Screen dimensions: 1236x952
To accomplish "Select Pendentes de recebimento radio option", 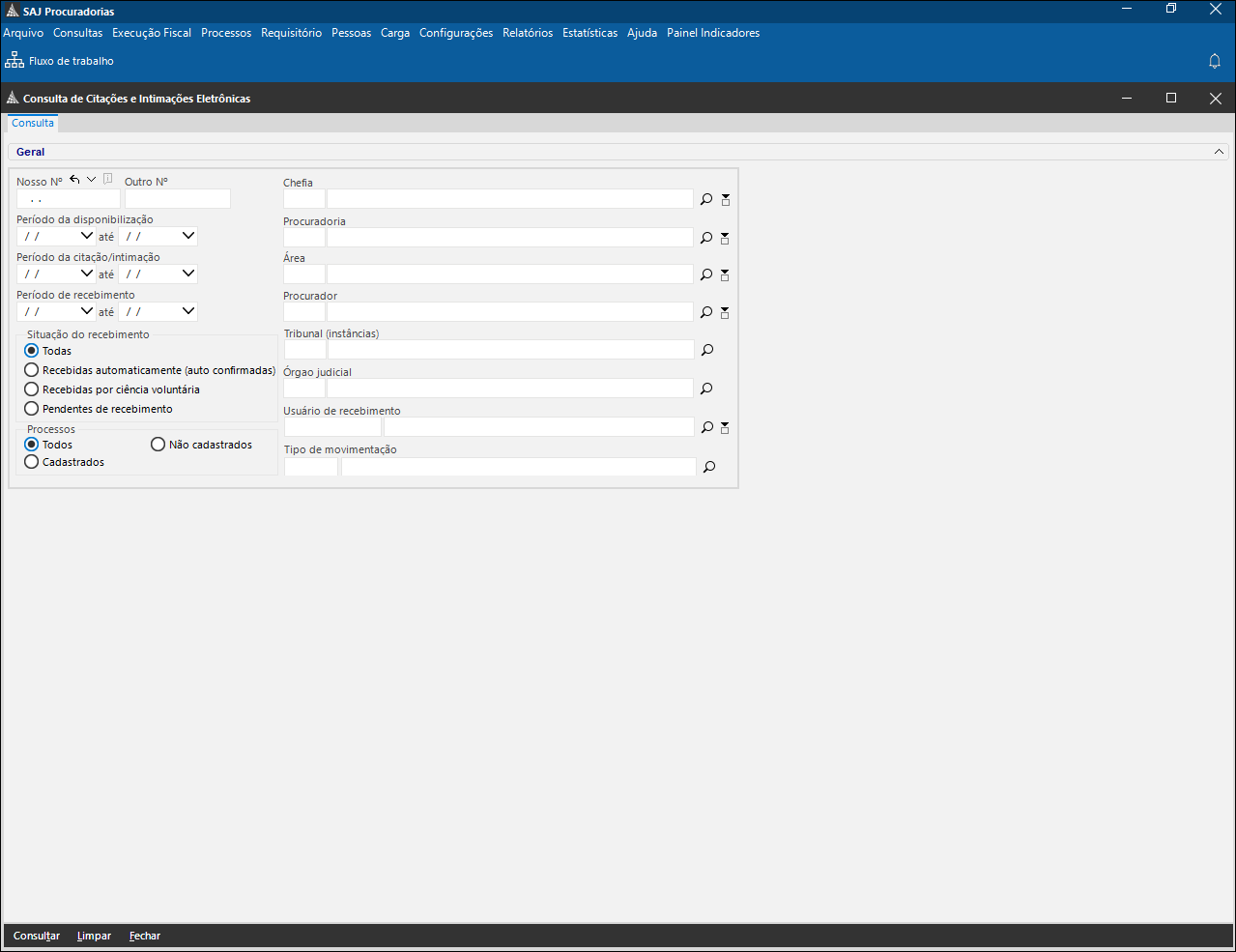I will coord(32,409).
